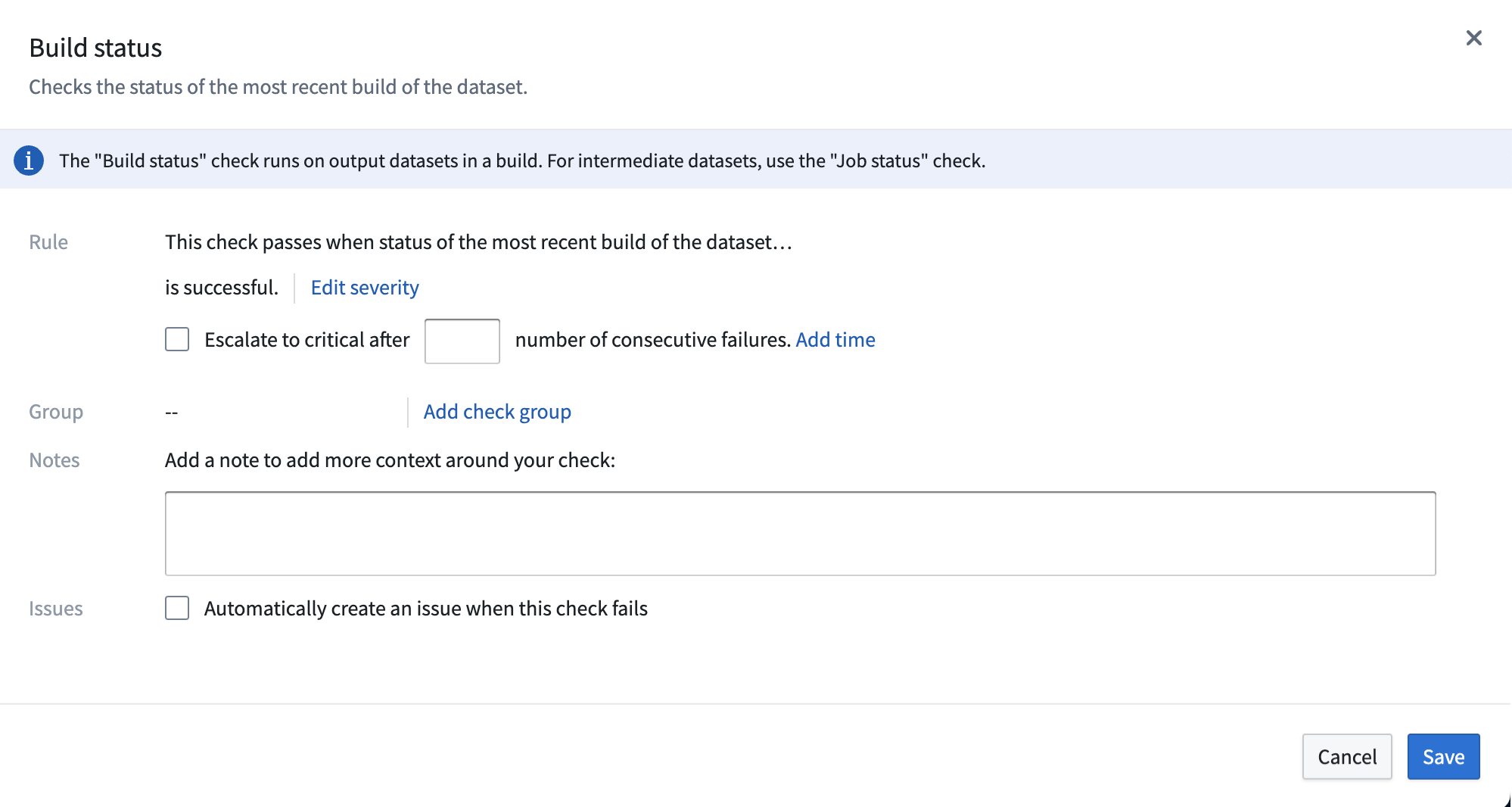Click Add time for failure escalation
This screenshot has height=807, width=1512.
[835, 339]
